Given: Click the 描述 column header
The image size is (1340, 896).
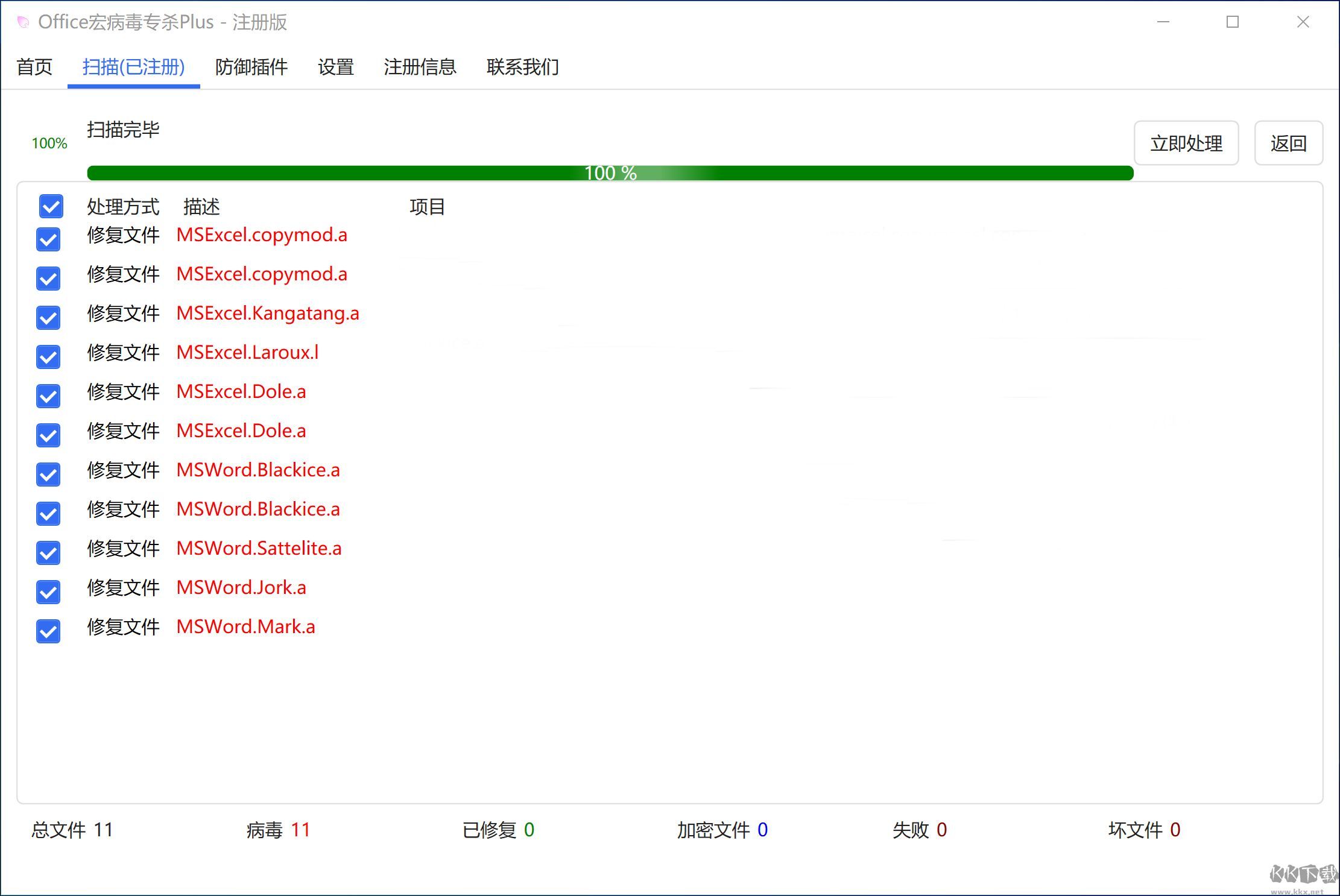Looking at the screenshot, I should (x=201, y=207).
